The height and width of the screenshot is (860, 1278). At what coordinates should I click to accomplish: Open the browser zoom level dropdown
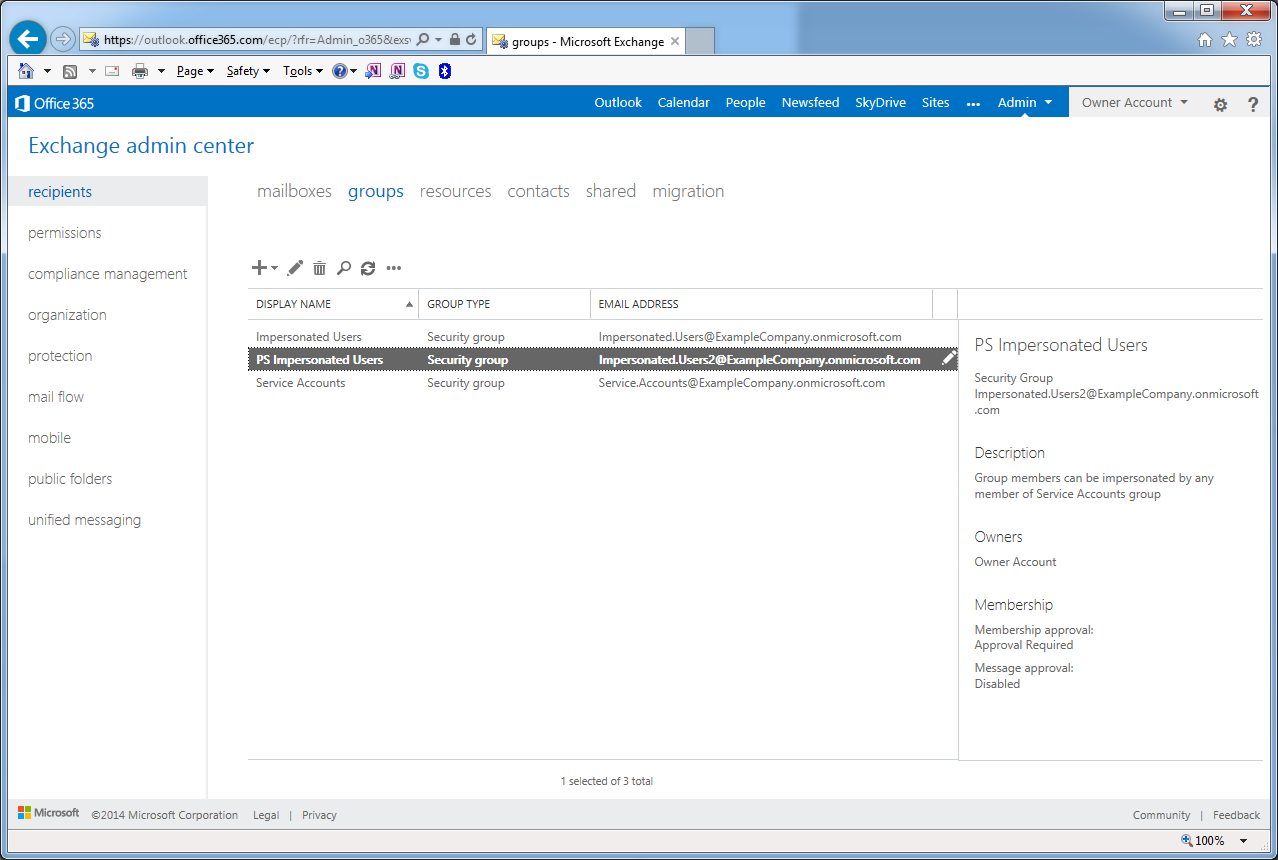click(1244, 841)
